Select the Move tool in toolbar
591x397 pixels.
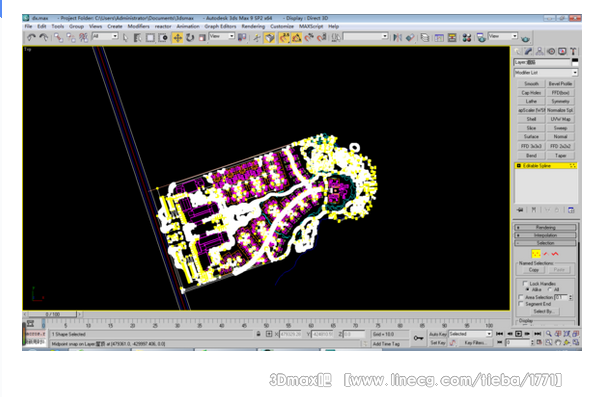(x=178, y=37)
